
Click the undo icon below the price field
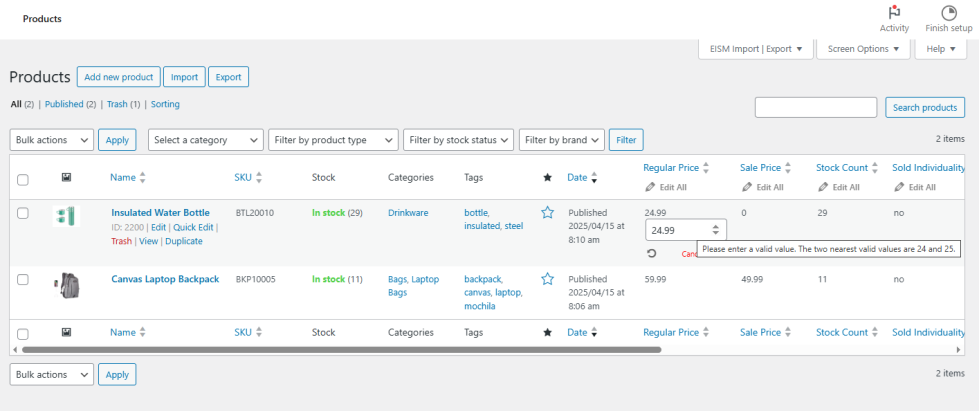pyautogui.click(x=652, y=253)
